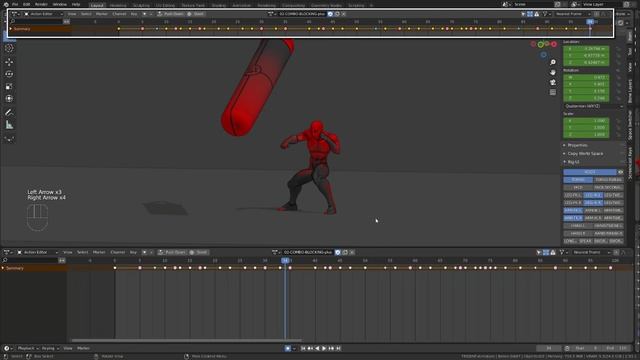Switch perspective/orthographic with grid icon
The height and width of the screenshot is (360, 640).
click(x=553, y=93)
